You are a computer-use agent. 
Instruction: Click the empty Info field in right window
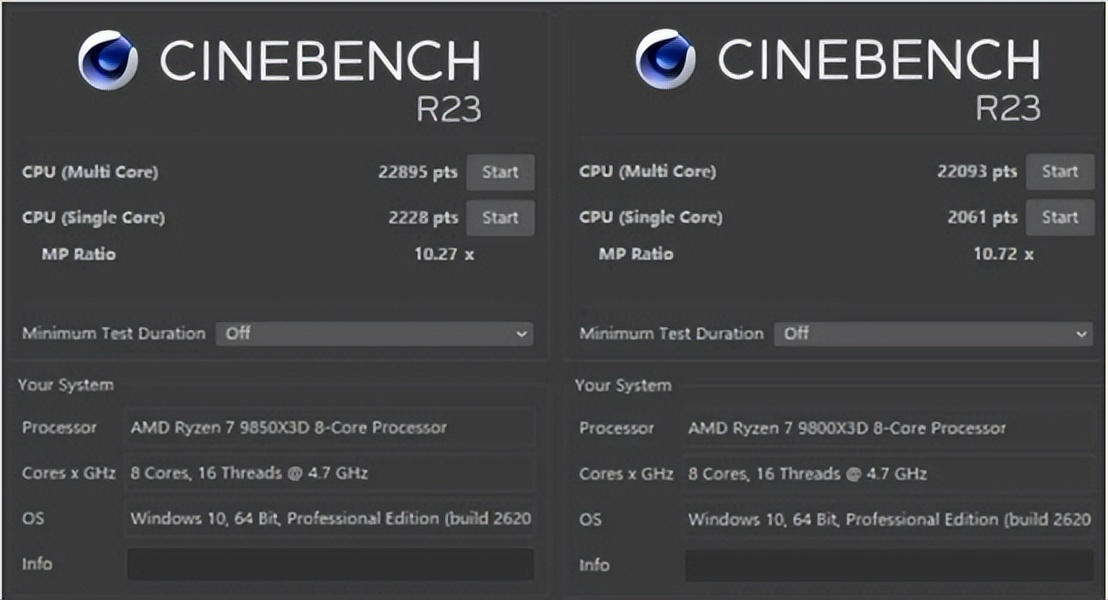(888, 565)
